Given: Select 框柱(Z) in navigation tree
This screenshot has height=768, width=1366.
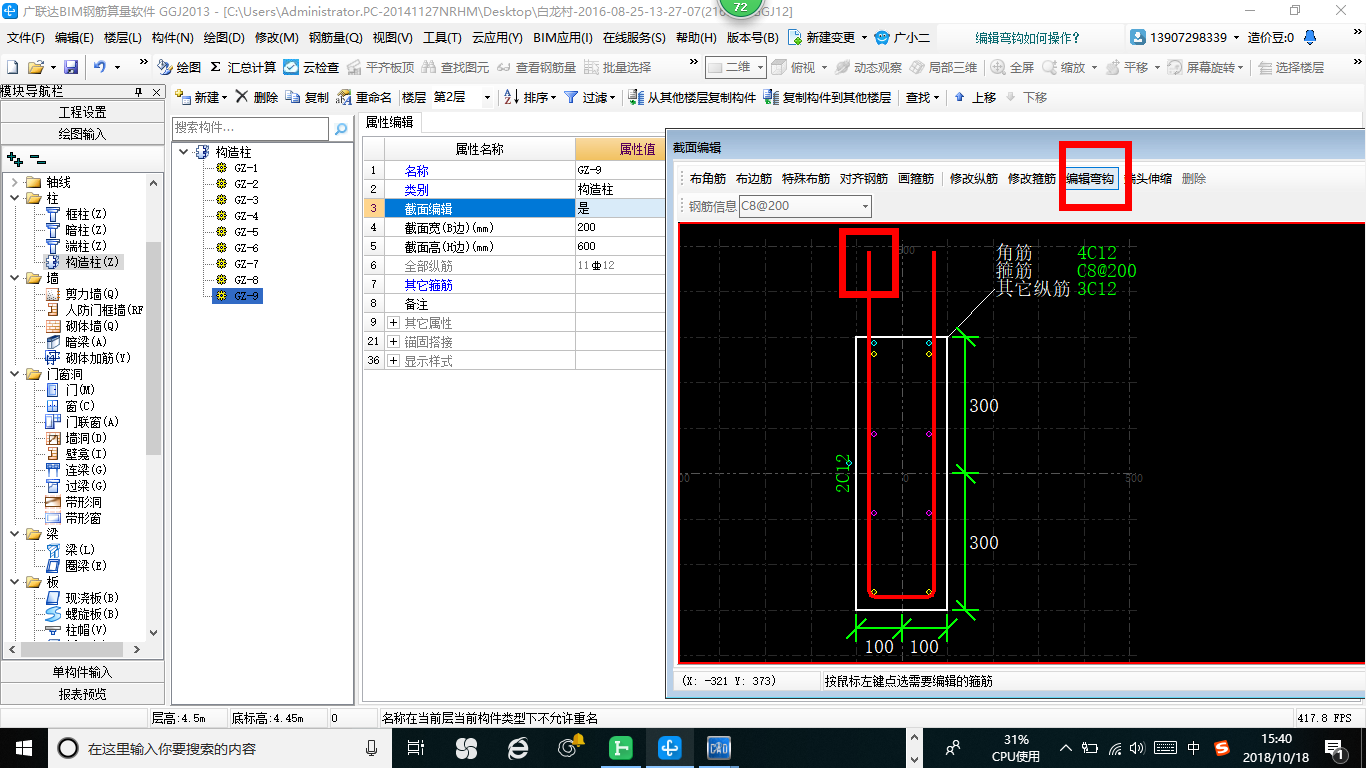Looking at the screenshot, I should point(86,214).
